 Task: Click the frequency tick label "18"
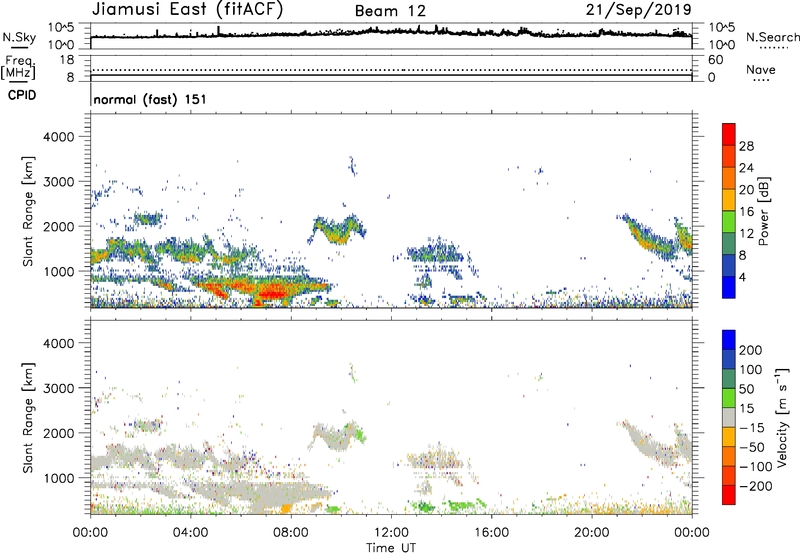pos(67,60)
